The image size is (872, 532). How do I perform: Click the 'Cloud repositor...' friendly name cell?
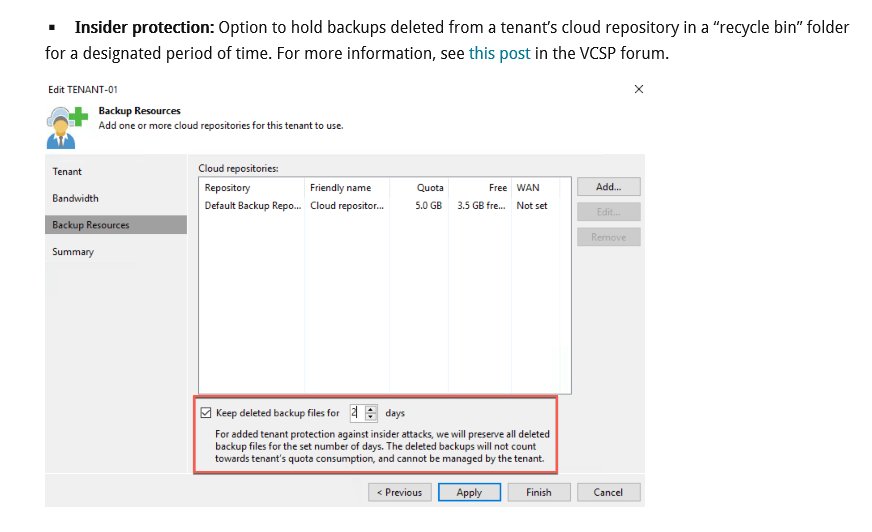click(347, 206)
